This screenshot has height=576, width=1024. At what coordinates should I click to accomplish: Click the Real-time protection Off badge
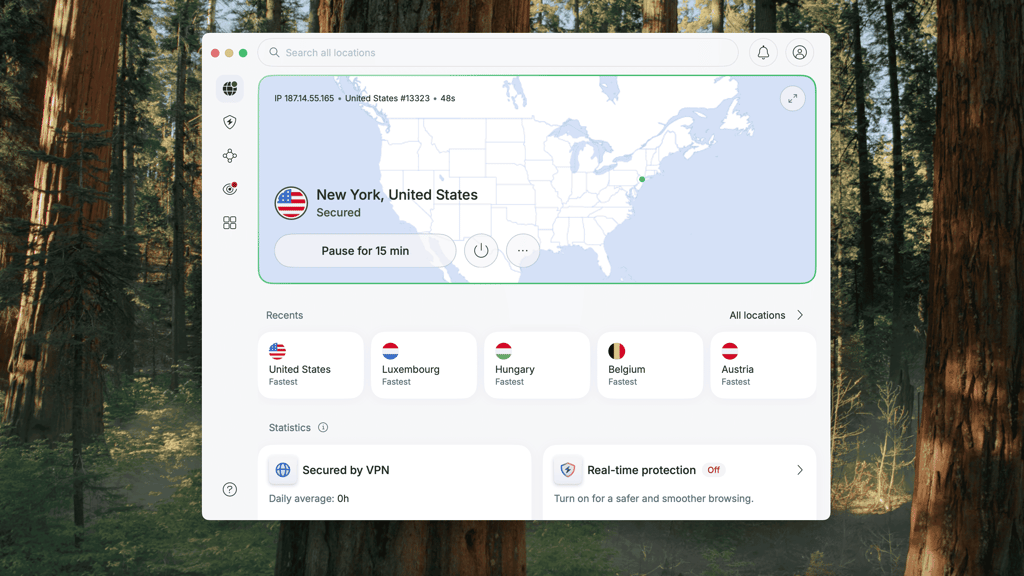[x=714, y=470]
